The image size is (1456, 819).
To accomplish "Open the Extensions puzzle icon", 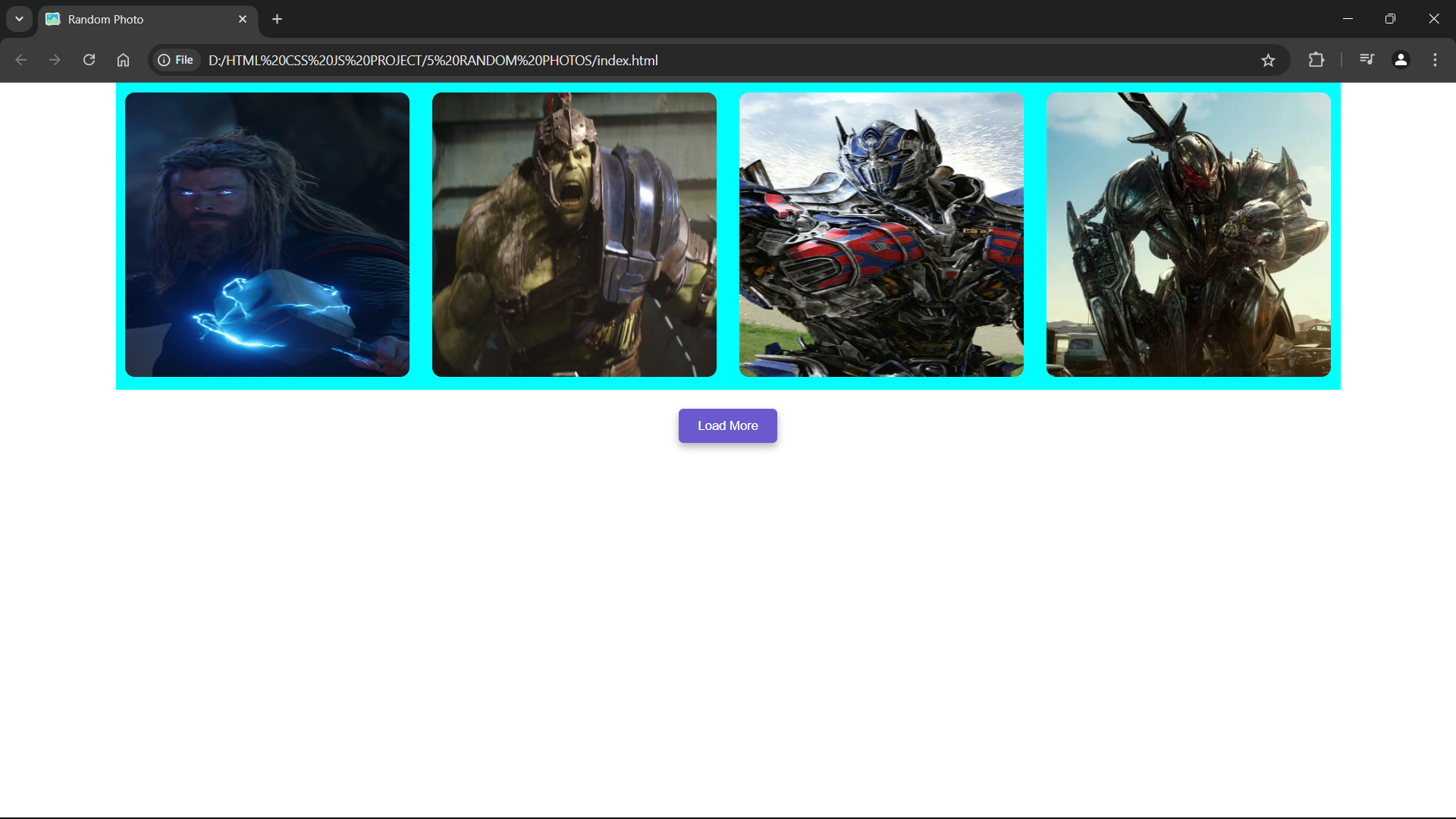I will (1316, 60).
